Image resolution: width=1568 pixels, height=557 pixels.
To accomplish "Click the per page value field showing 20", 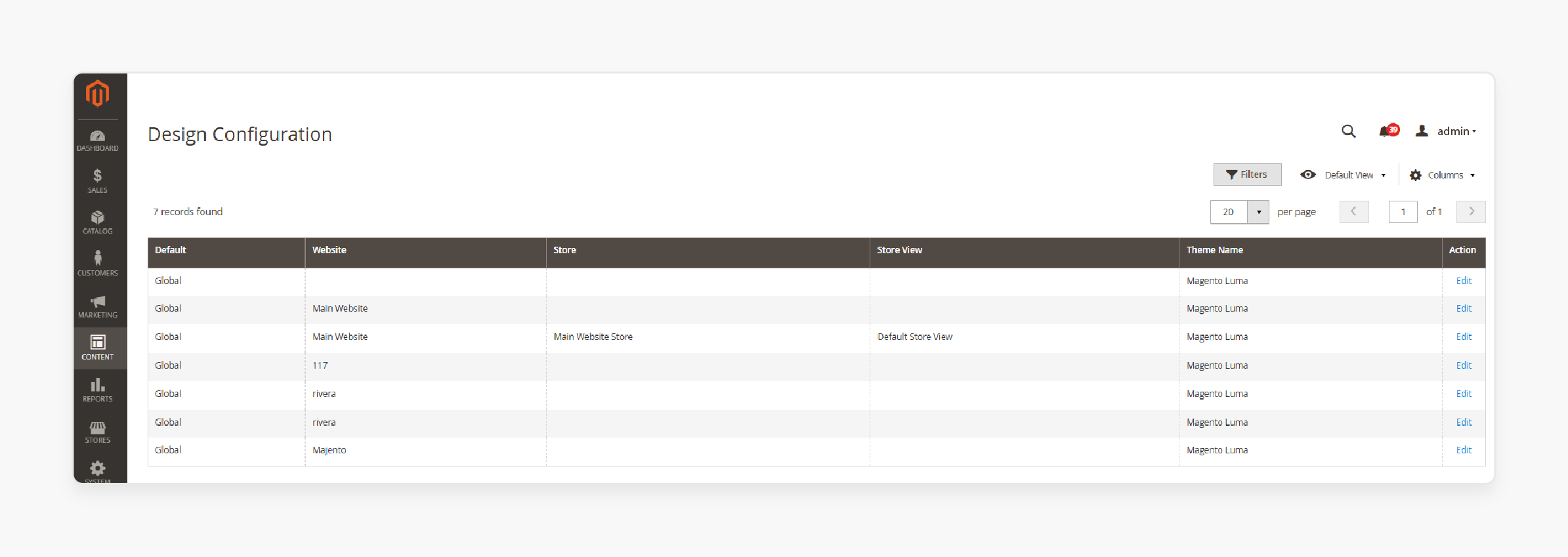I will (1229, 212).
